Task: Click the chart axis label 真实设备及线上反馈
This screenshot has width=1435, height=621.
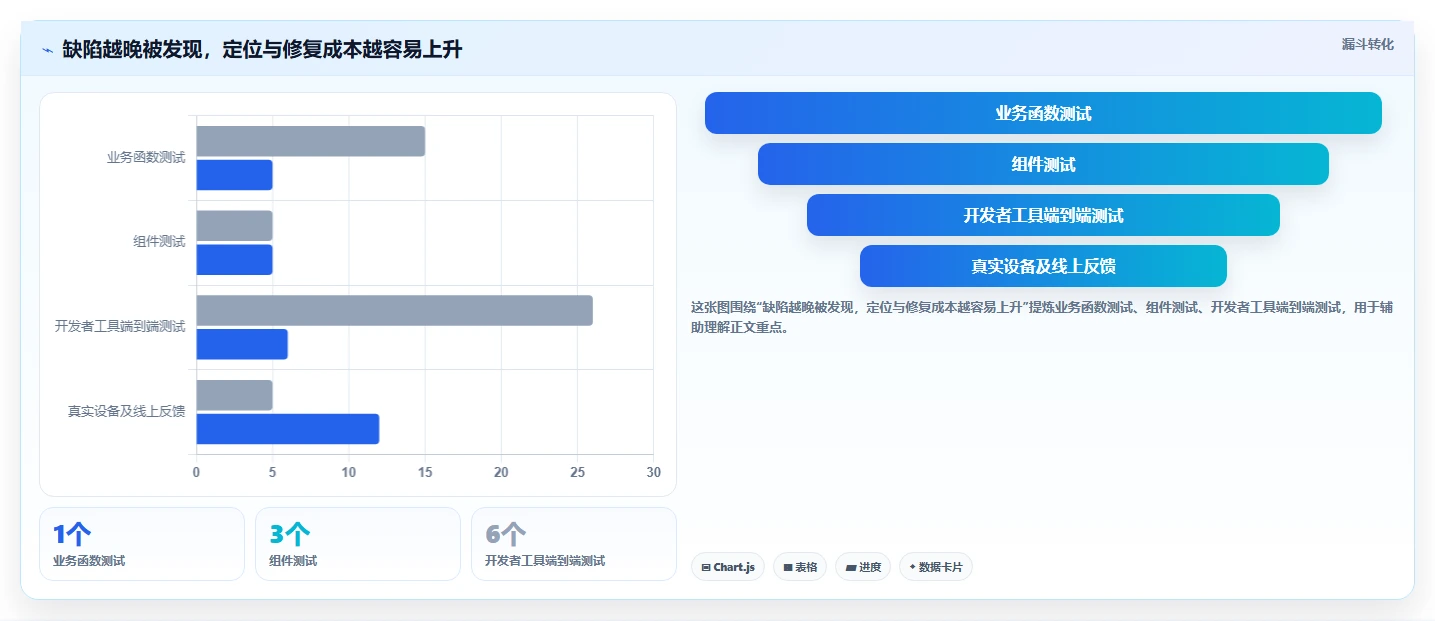Action: [126, 411]
